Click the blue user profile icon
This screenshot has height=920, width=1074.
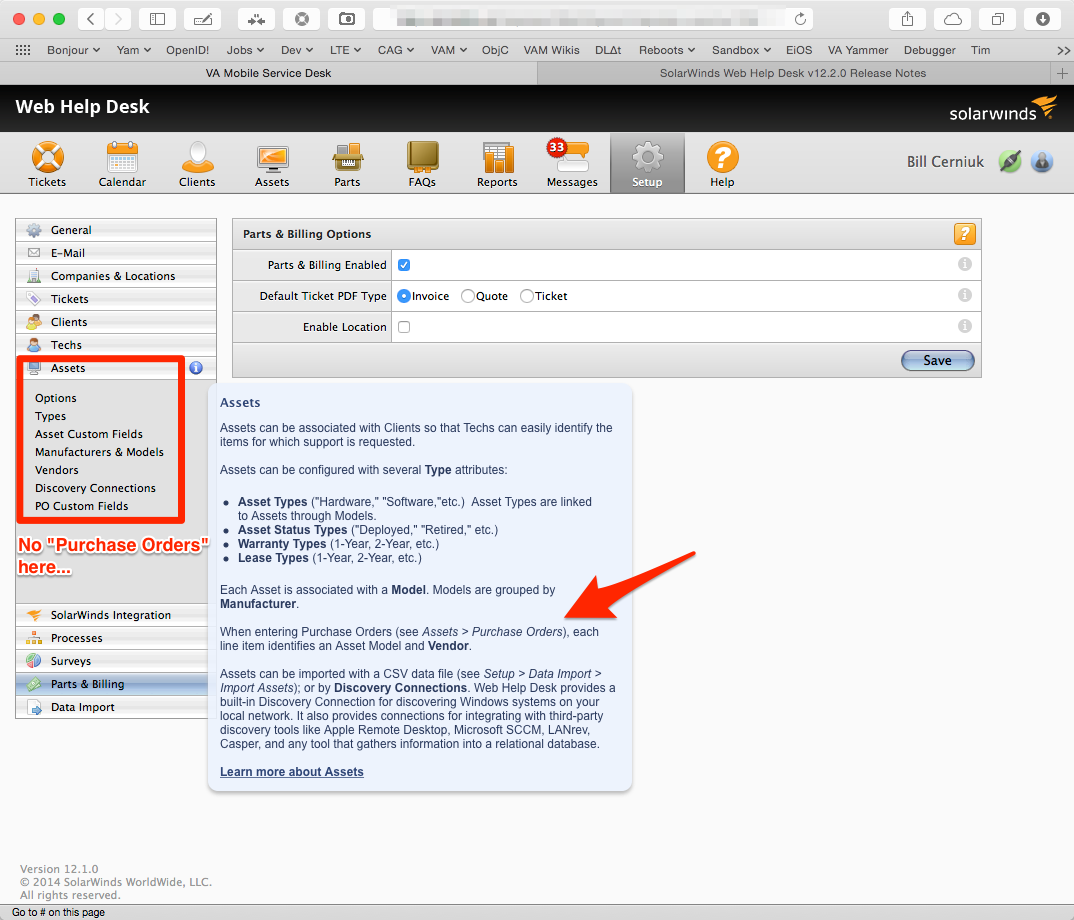point(1042,162)
